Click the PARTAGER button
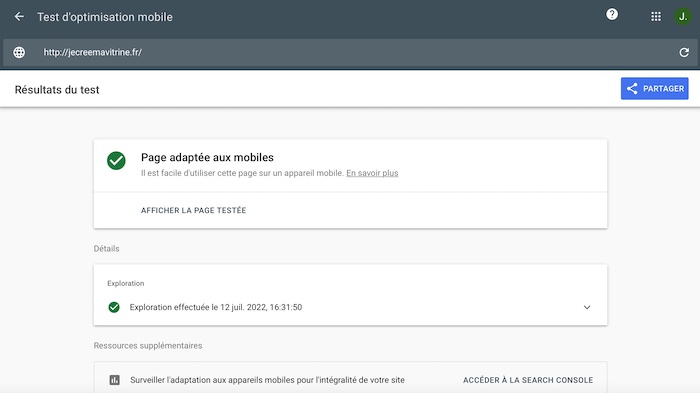Image resolution: width=700 pixels, height=393 pixels. click(x=654, y=88)
